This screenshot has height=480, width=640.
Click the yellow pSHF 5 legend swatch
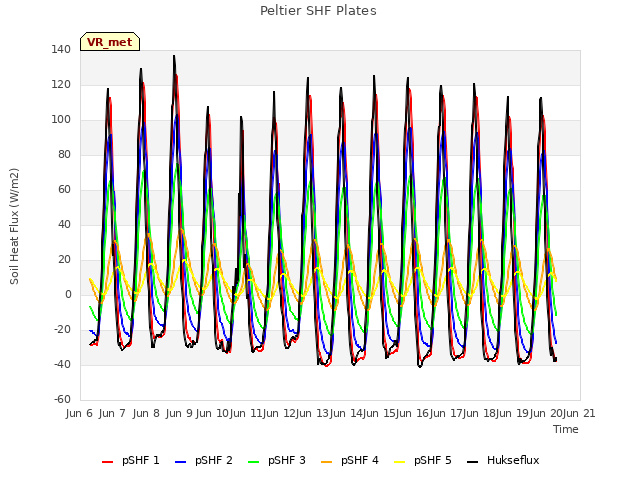tap(400, 462)
